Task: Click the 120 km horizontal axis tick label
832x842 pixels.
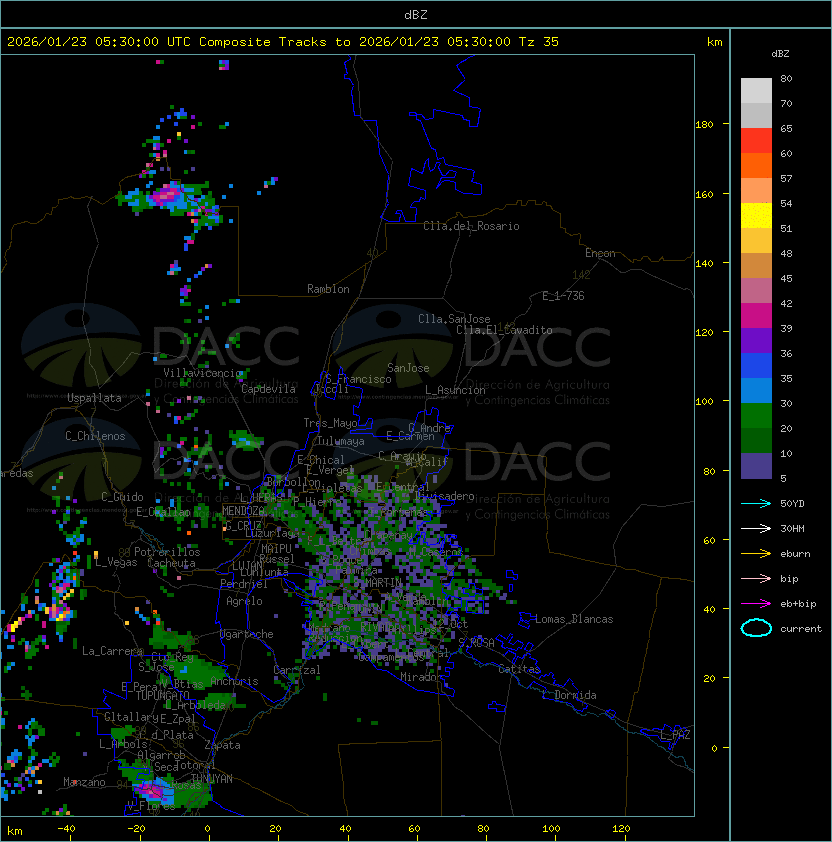Action: 621,829
